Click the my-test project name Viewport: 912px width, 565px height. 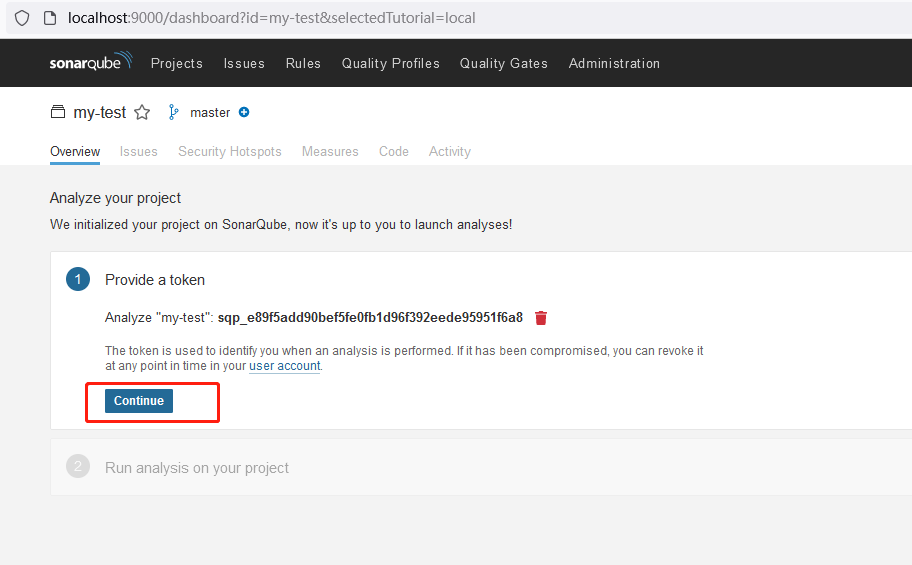[x=99, y=112]
